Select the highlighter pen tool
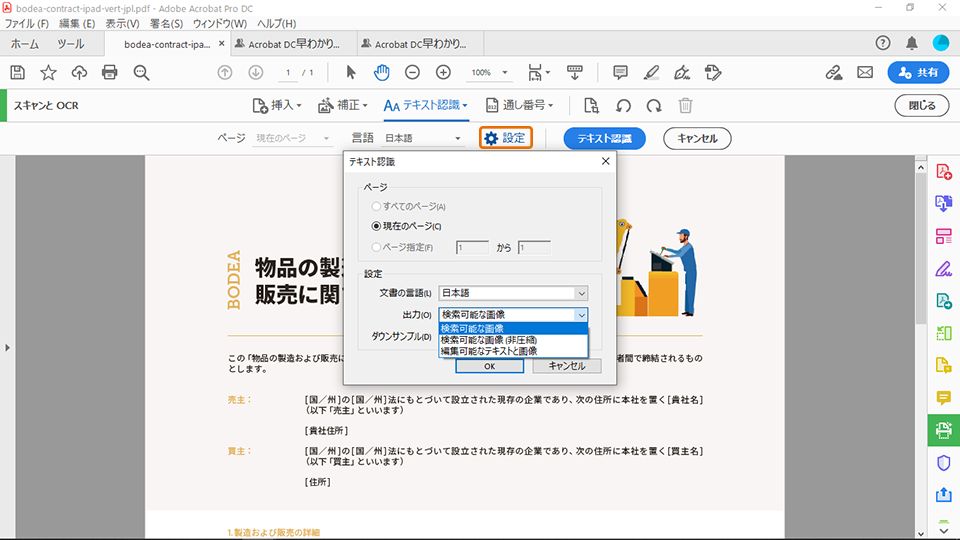Image resolution: width=960 pixels, height=540 pixels. [x=651, y=72]
